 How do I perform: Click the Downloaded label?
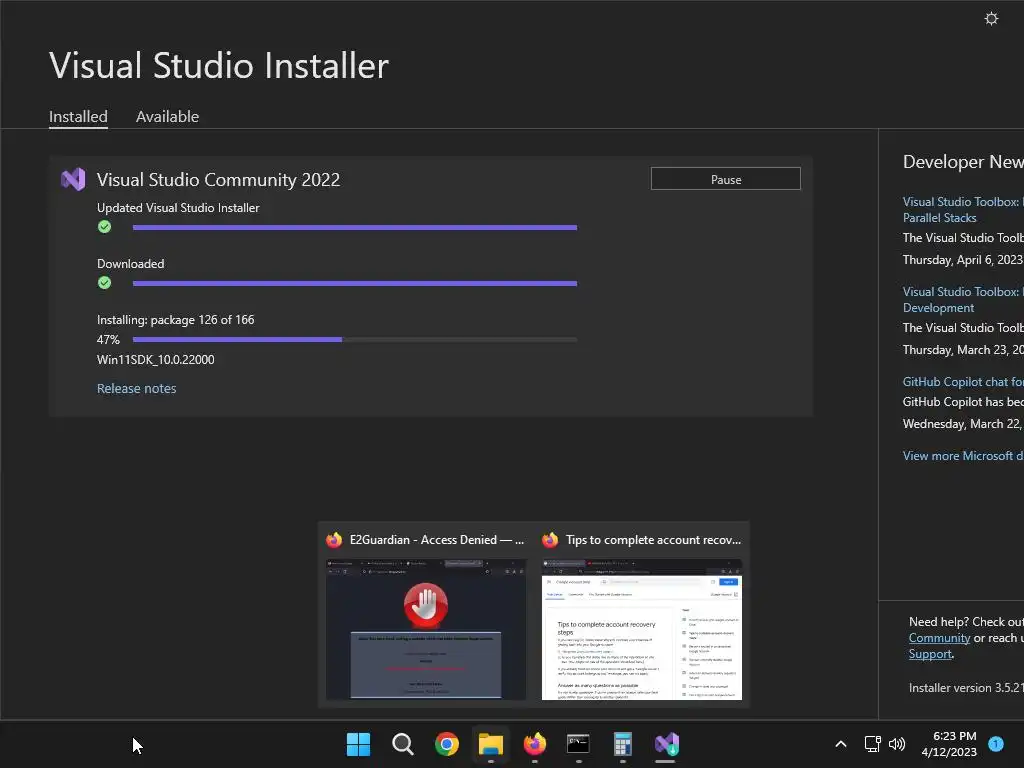(x=131, y=264)
